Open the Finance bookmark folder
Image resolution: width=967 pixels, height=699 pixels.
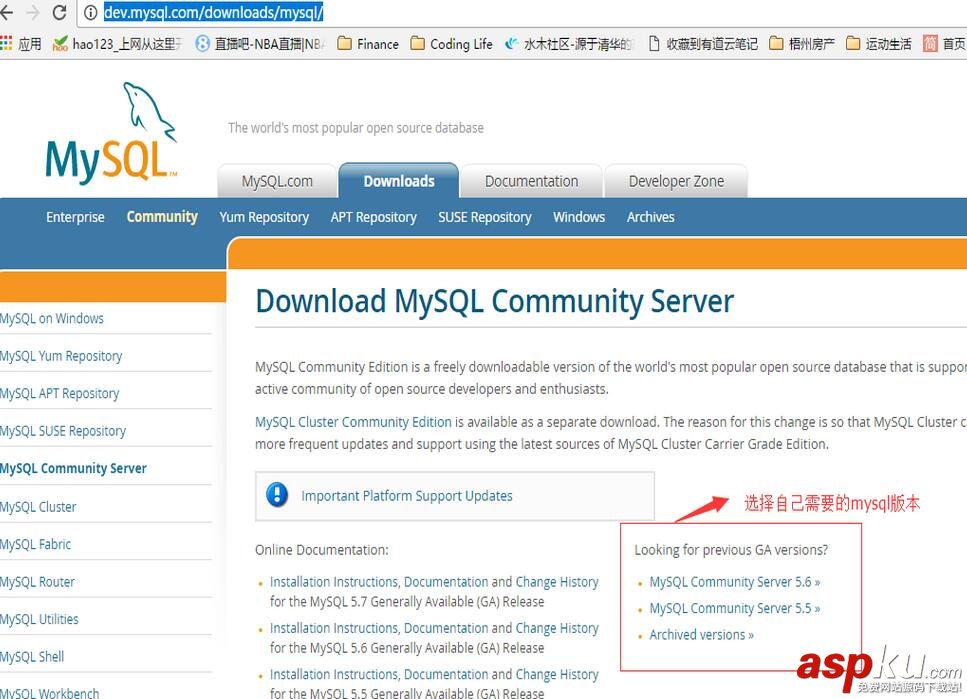pyautogui.click(x=368, y=44)
